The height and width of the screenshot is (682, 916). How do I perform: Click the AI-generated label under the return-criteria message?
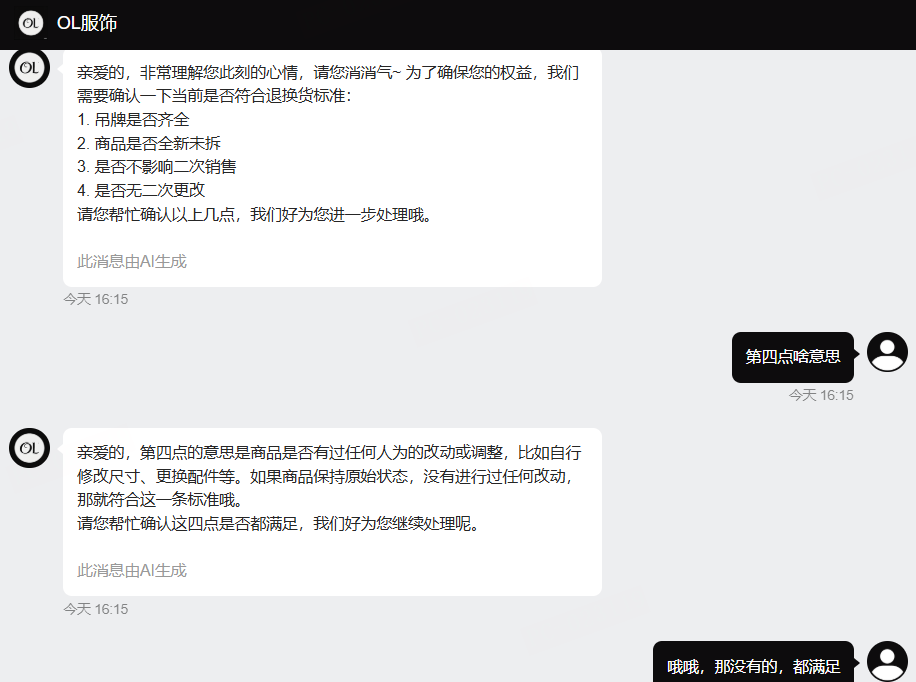coord(132,261)
